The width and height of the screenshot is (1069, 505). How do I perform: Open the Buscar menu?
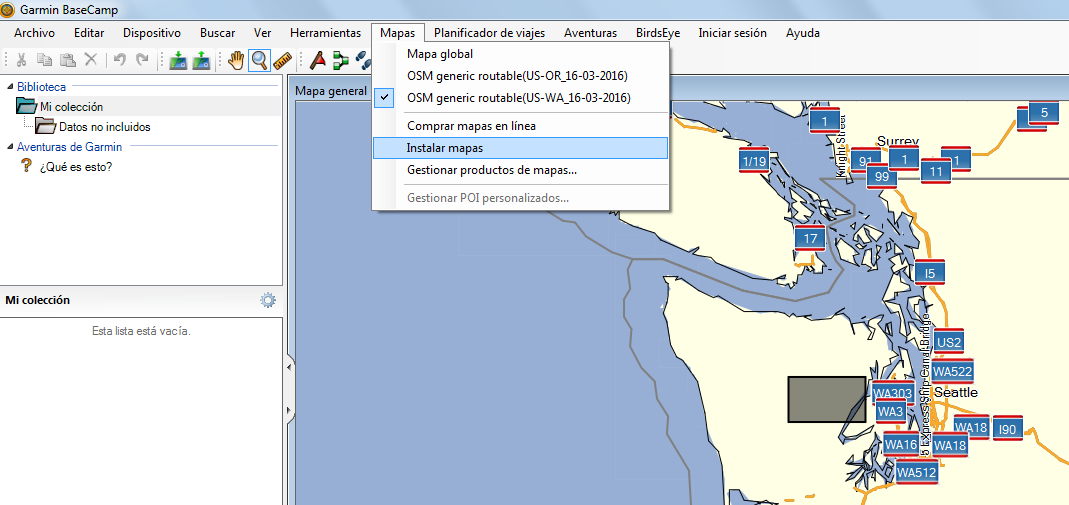(217, 33)
